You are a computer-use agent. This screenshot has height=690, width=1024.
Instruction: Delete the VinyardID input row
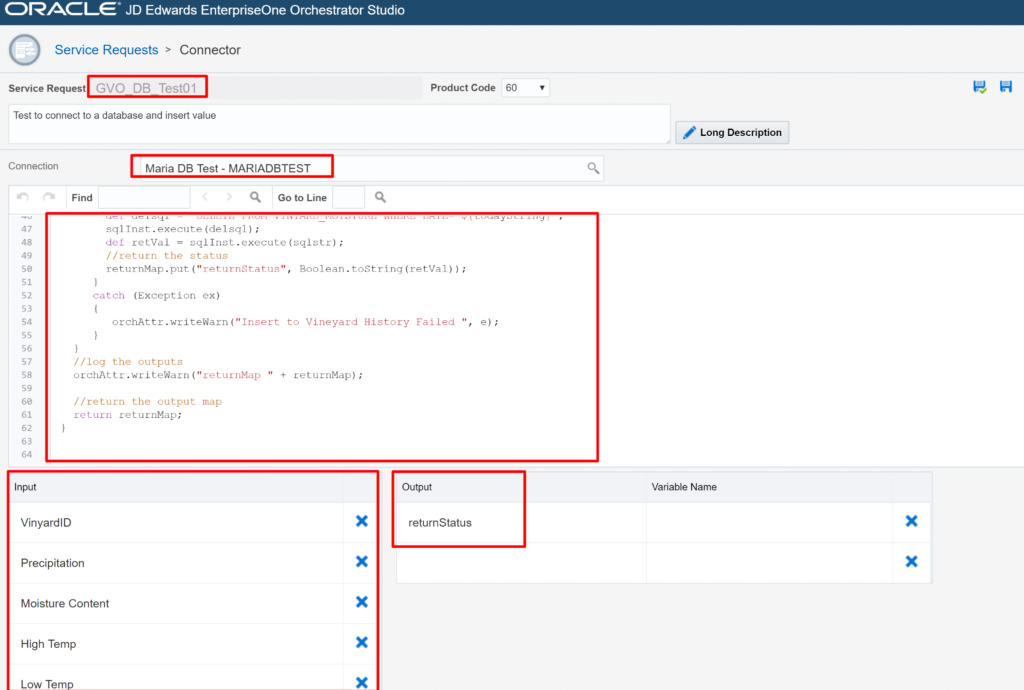(362, 521)
